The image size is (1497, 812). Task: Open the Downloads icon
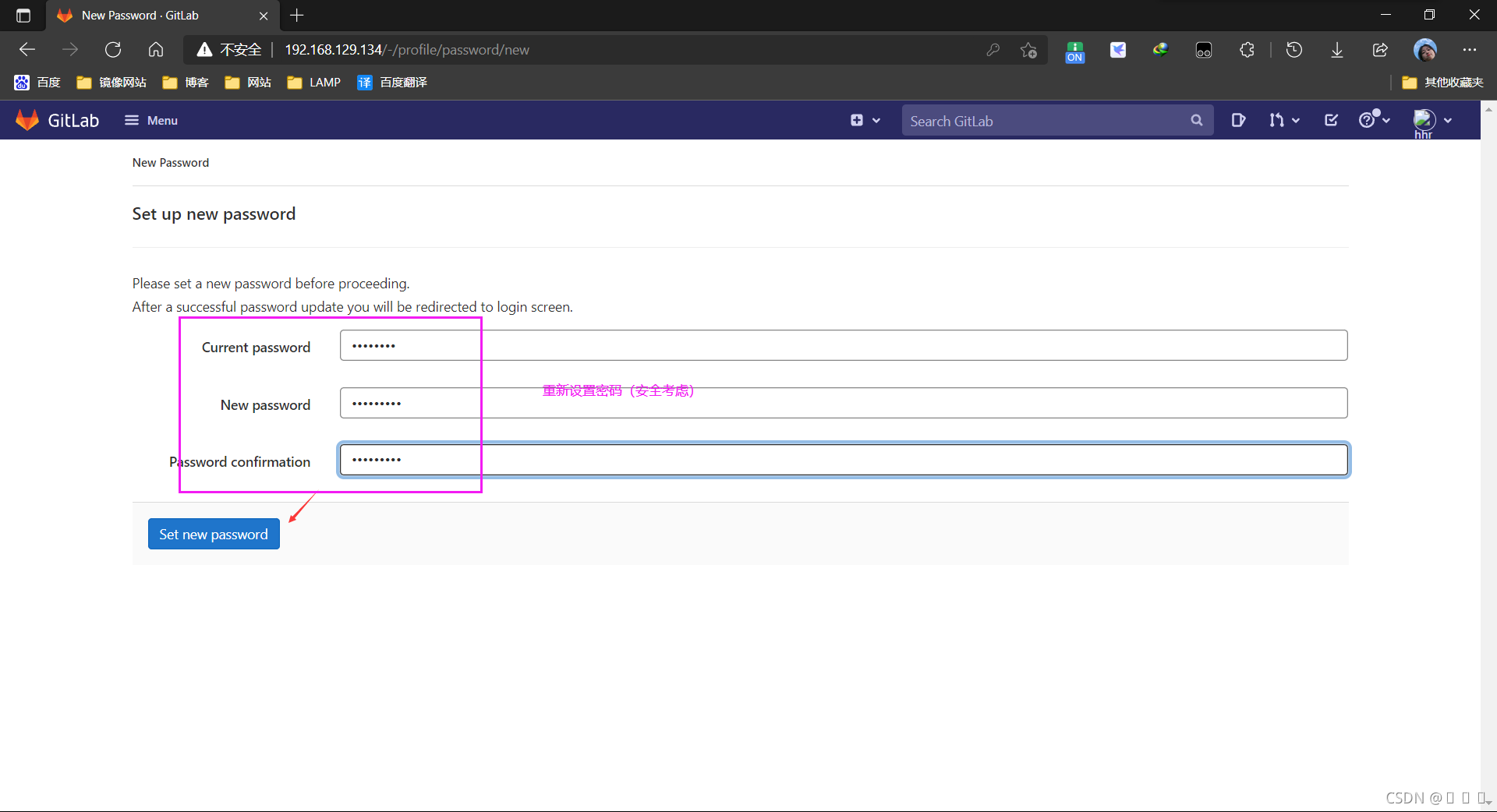coord(1337,50)
